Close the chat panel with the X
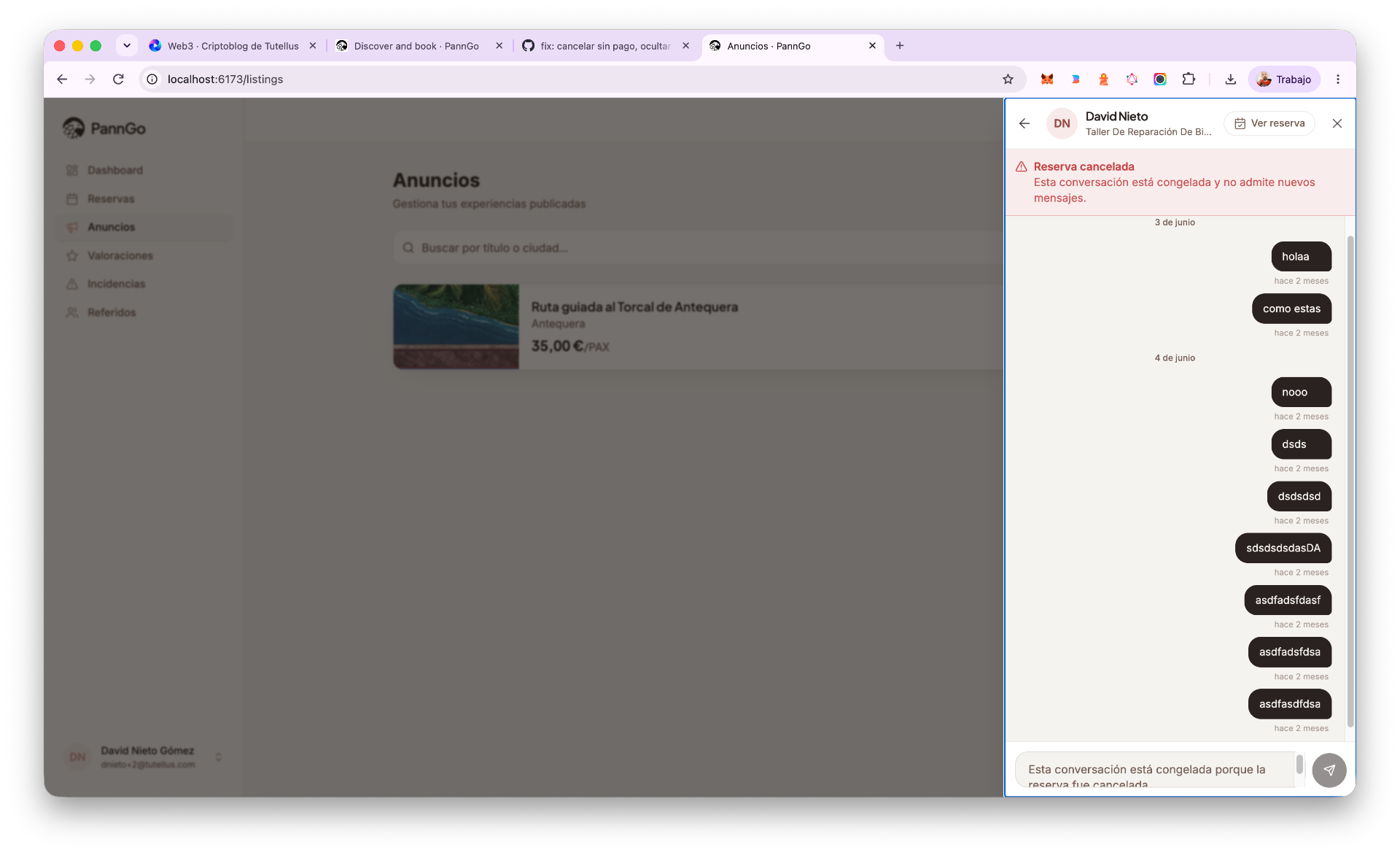Image resolution: width=1400 pixels, height=855 pixels. click(1337, 123)
